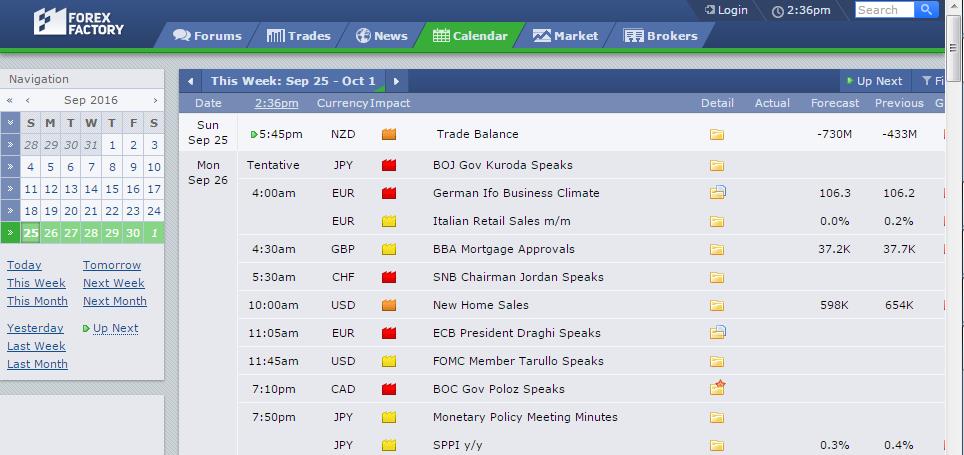Switch to the Market tab
Viewport: 964px width, 455px height.
(566, 36)
